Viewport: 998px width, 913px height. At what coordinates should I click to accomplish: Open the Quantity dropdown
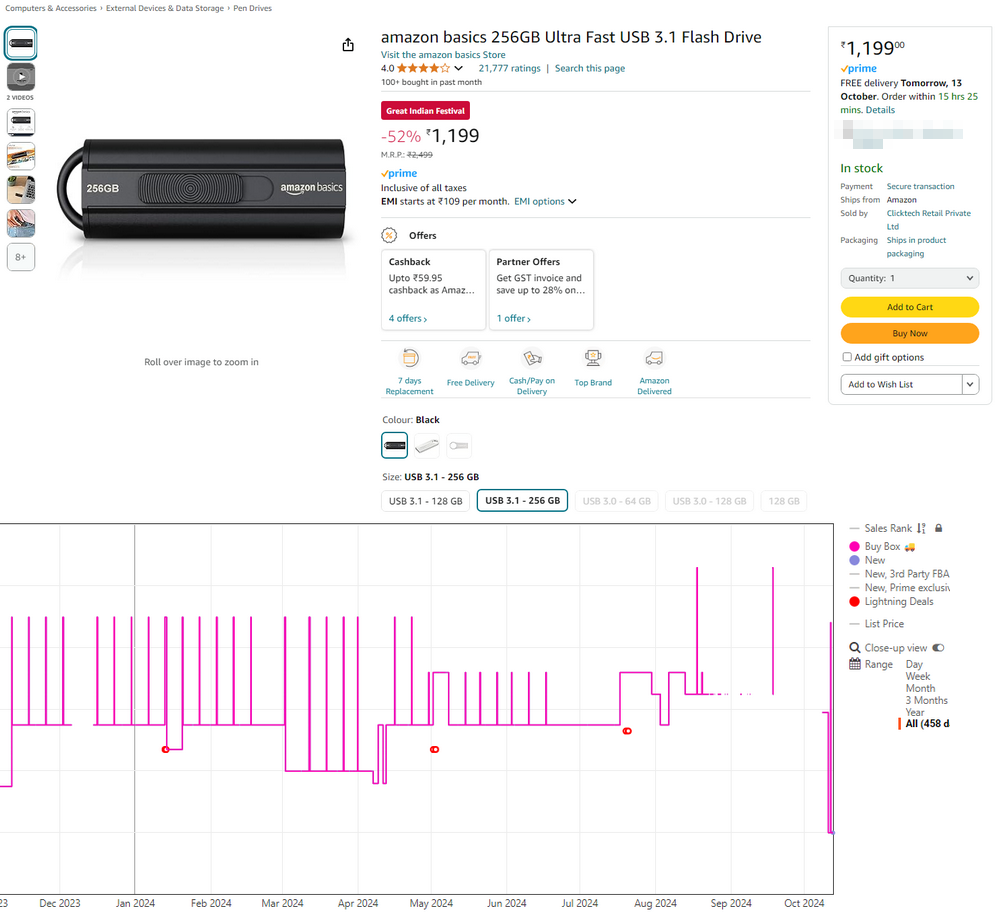click(x=910, y=278)
